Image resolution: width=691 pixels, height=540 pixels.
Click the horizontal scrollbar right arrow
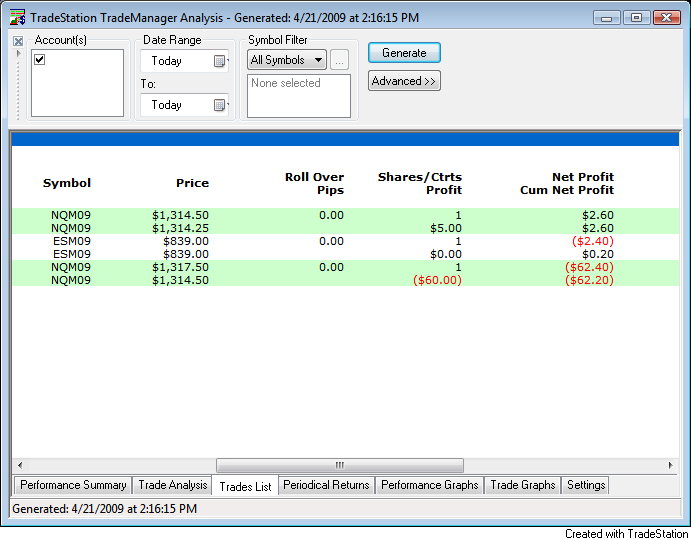(x=671, y=465)
